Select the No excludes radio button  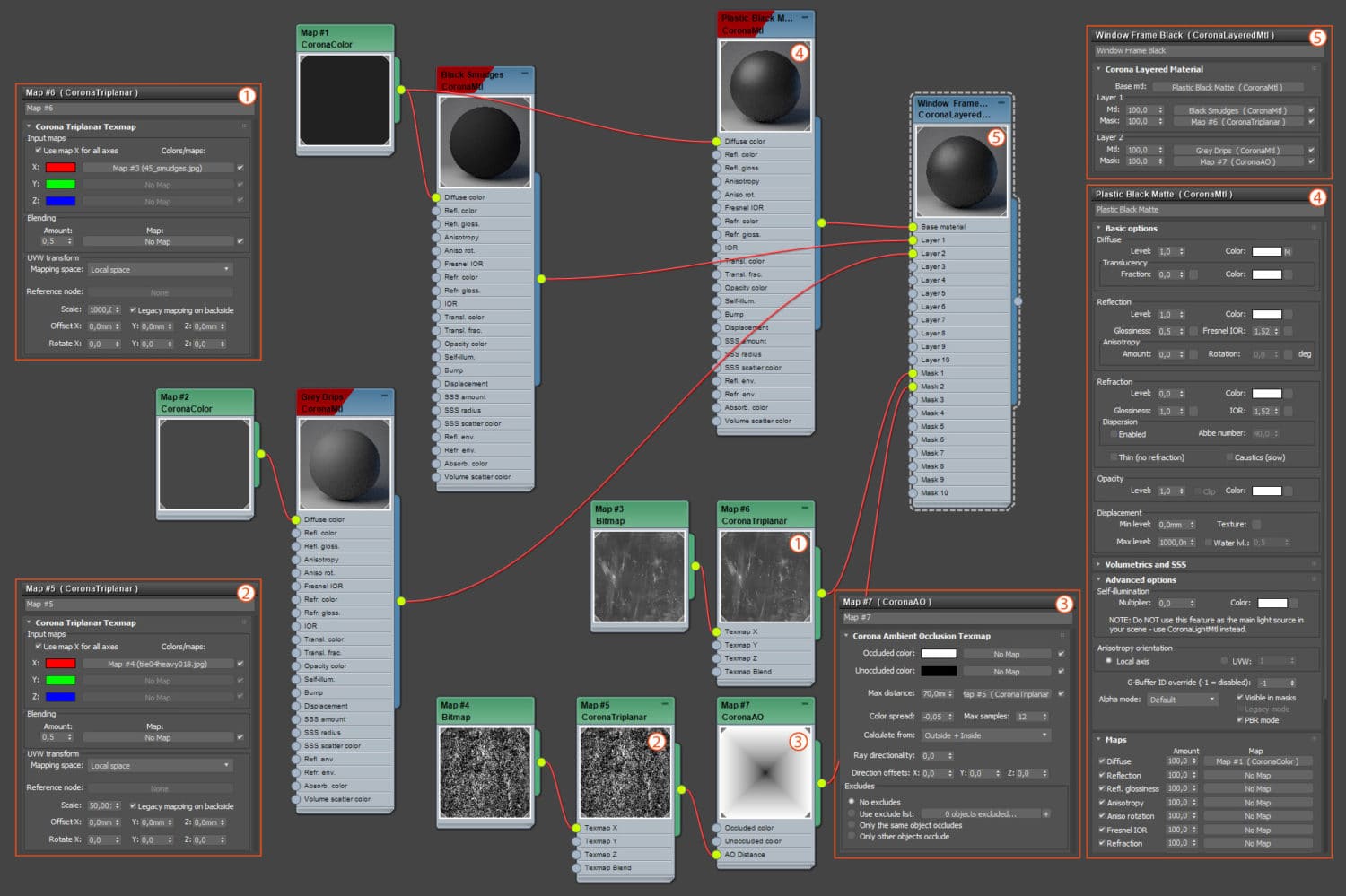coord(852,801)
